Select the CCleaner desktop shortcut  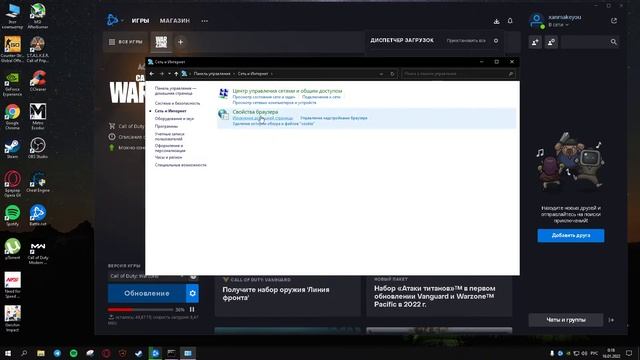click(38, 81)
